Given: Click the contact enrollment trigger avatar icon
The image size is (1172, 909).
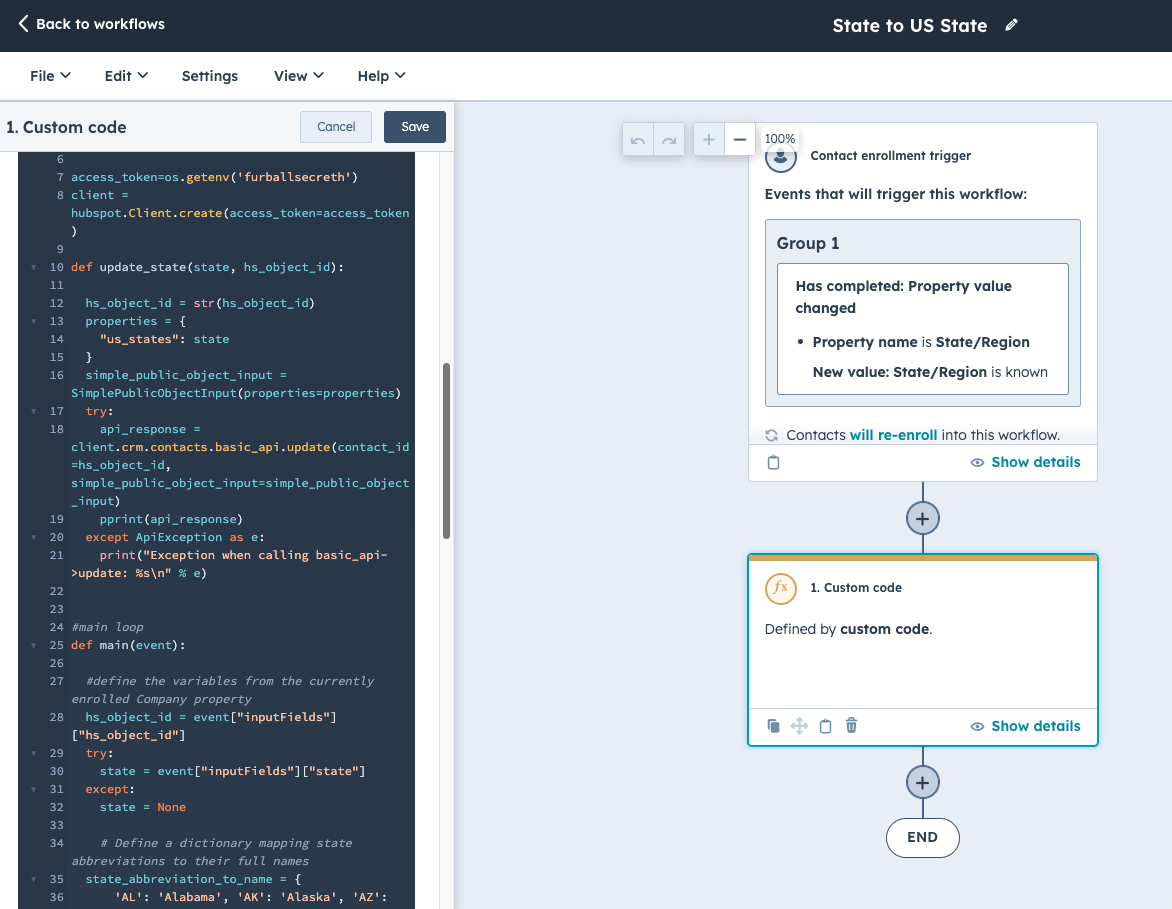Looking at the screenshot, I should coord(780,157).
